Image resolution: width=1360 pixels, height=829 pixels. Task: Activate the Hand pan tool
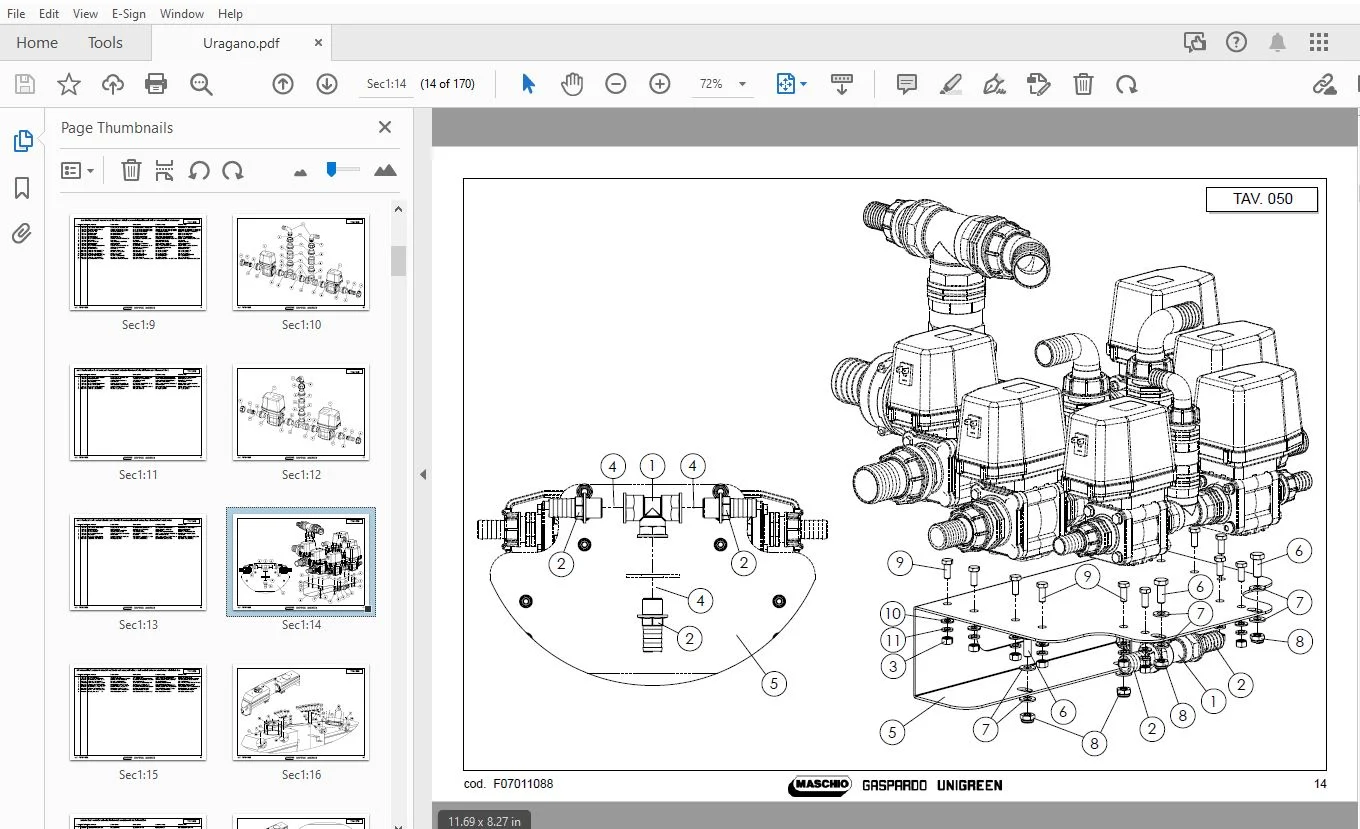572,84
